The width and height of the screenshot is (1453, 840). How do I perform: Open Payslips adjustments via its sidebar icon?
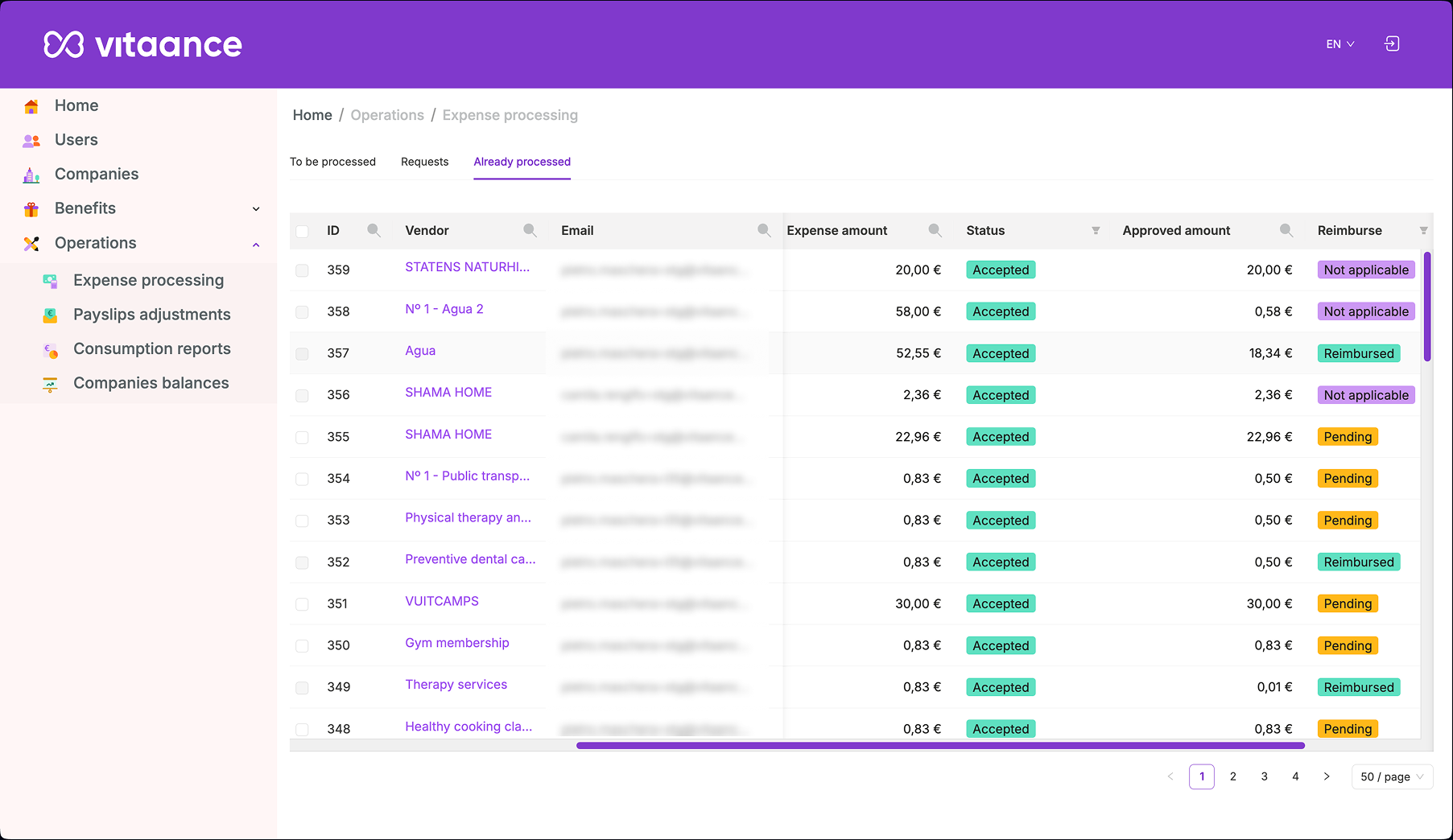(x=50, y=314)
